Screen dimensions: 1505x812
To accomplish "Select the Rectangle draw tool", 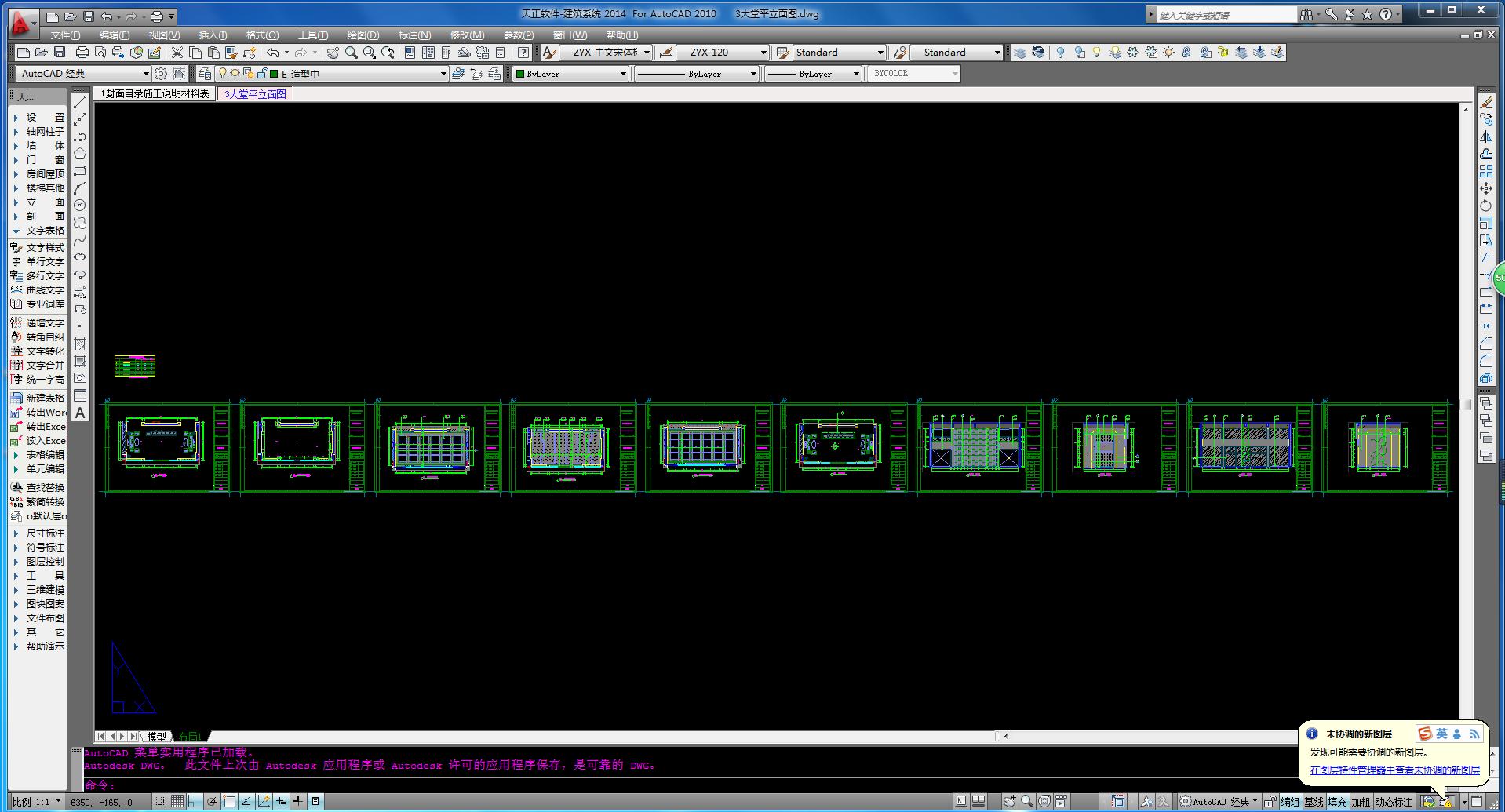I will pos(80,172).
